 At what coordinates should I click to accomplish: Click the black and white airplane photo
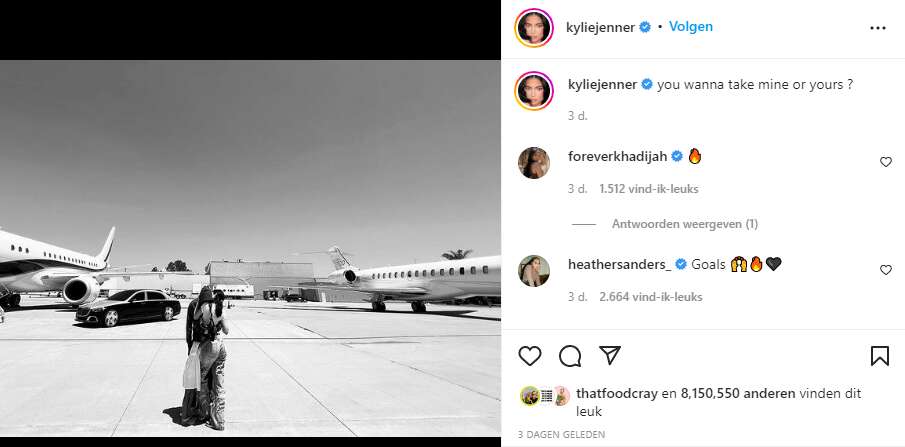click(250, 250)
